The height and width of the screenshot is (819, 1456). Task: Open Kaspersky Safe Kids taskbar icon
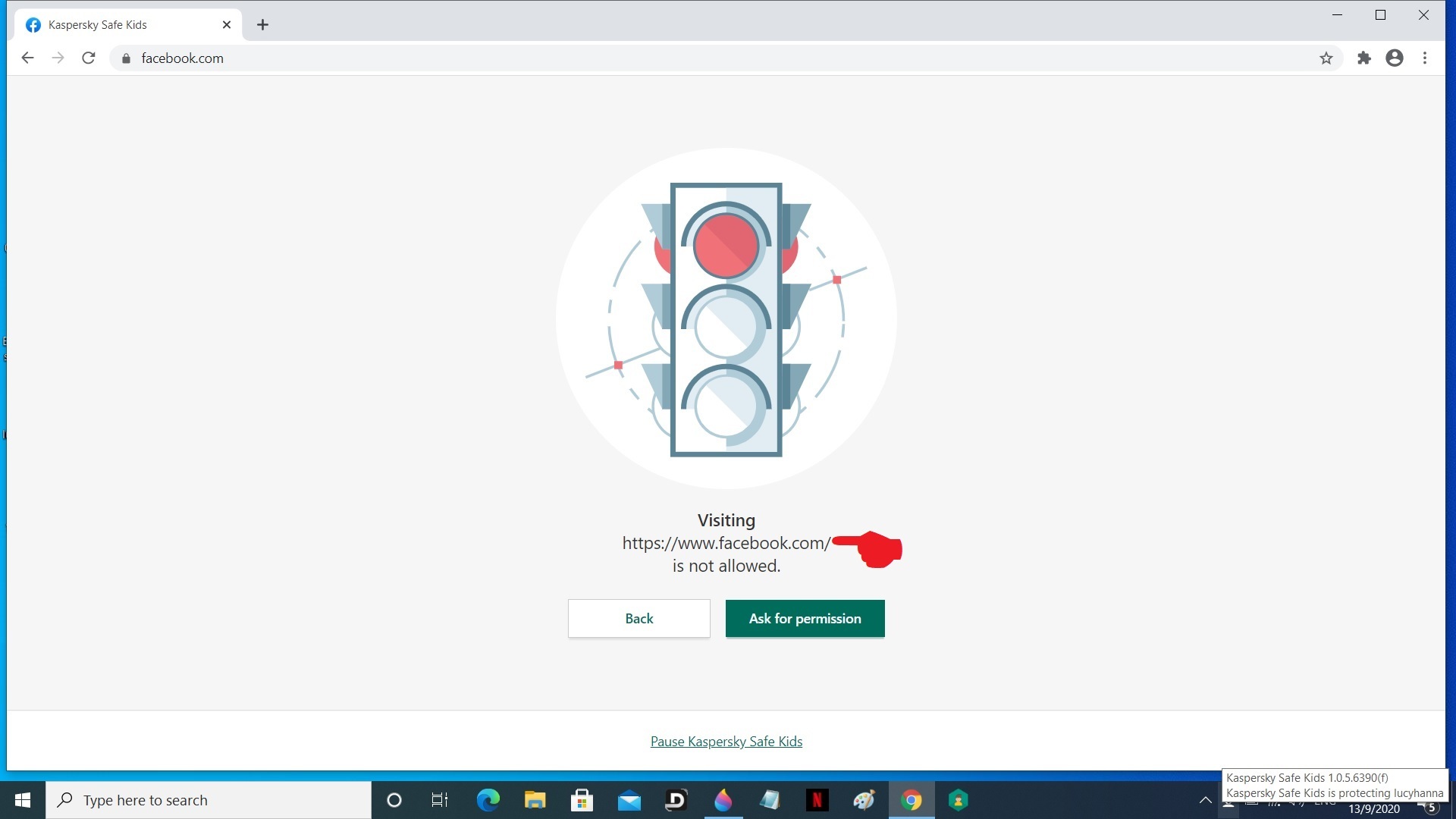click(x=958, y=800)
